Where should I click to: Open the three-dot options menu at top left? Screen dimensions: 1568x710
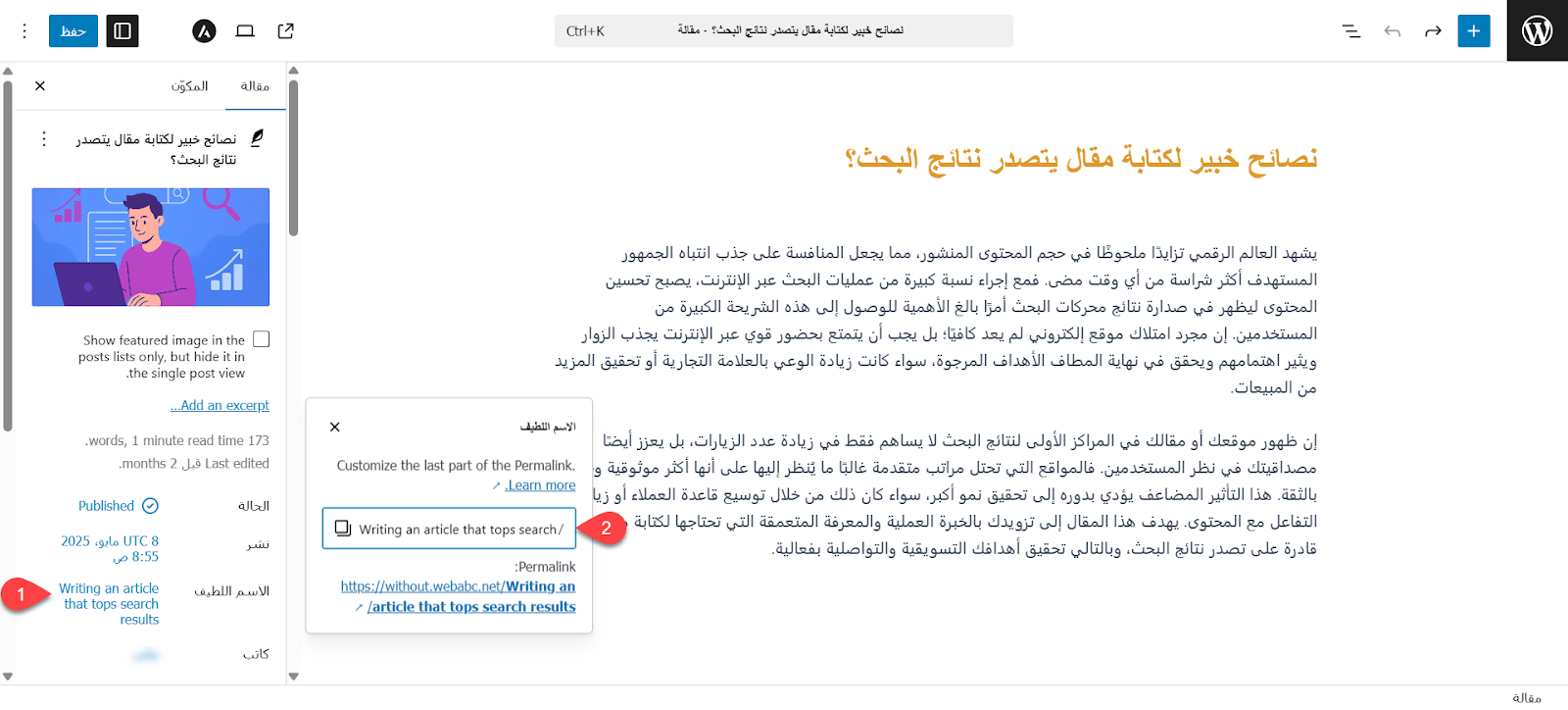(24, 31)
